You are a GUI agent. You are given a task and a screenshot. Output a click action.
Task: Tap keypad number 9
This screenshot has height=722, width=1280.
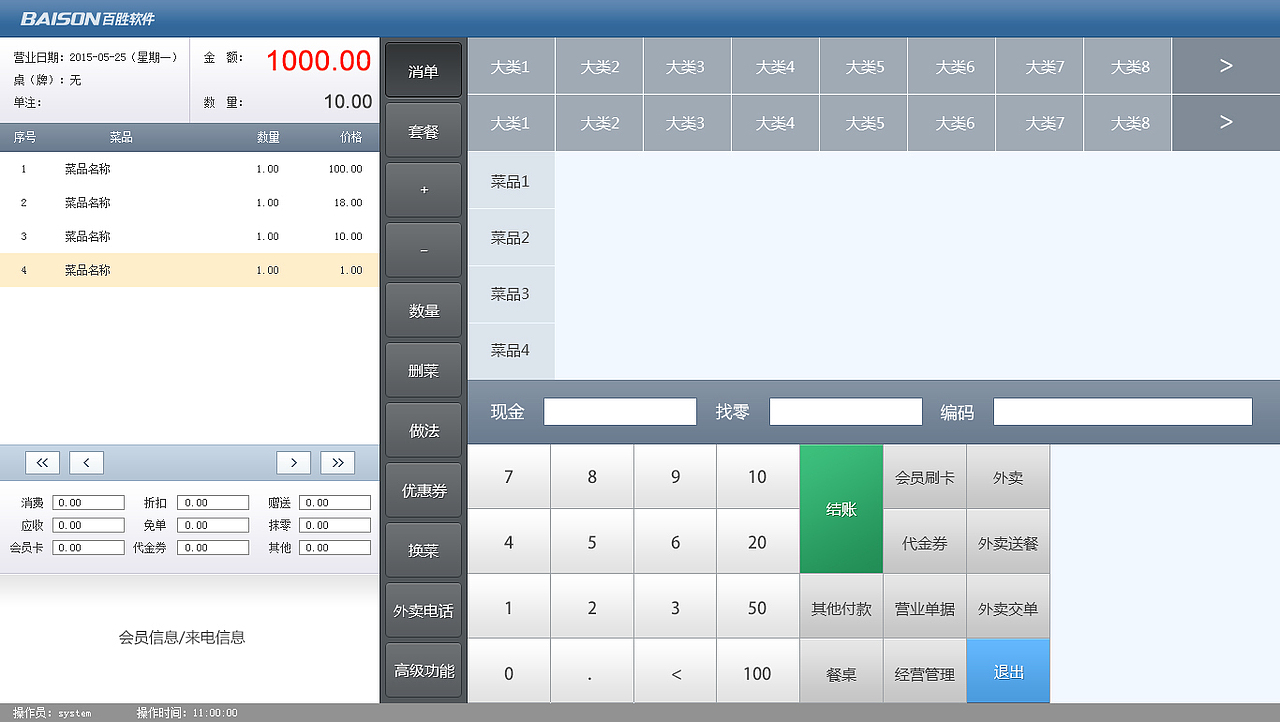pos(675,477)
